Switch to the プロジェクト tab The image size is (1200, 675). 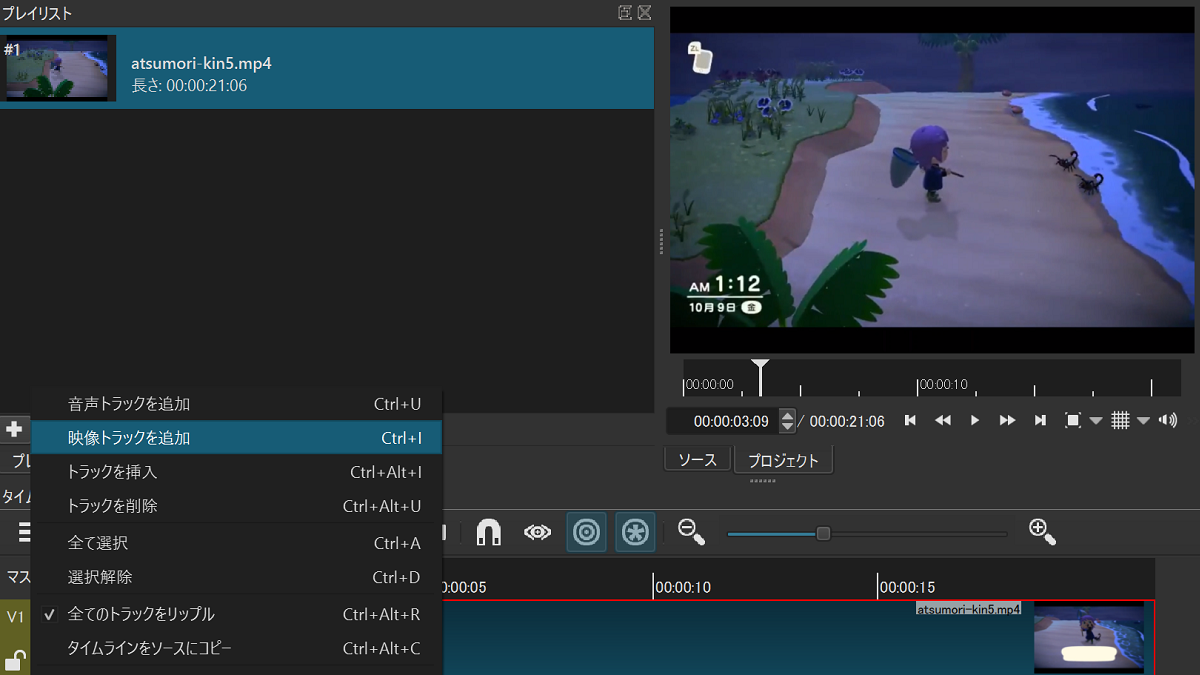point(783,460)
